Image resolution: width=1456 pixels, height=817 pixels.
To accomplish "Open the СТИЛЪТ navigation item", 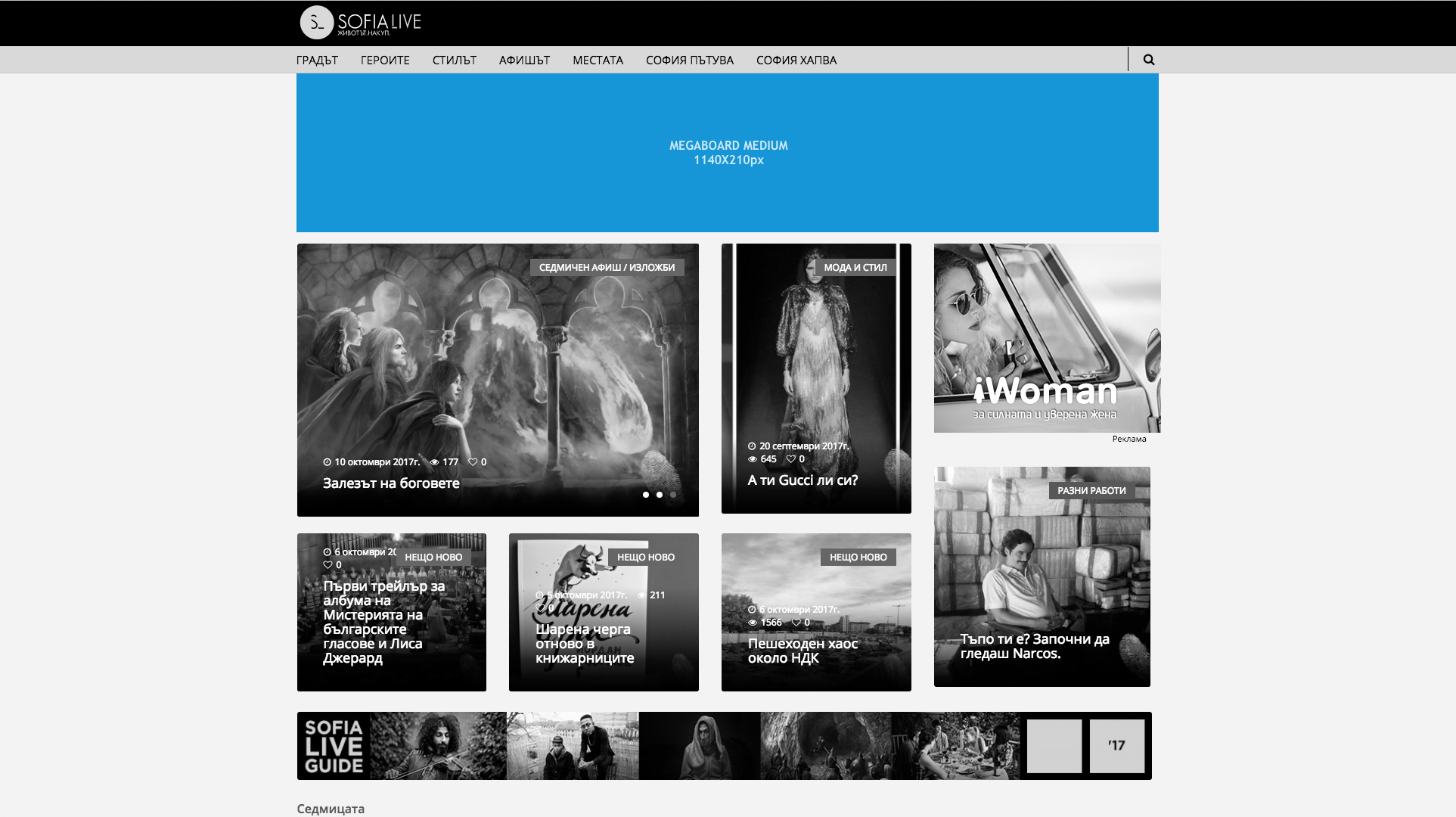I will 454,61.
